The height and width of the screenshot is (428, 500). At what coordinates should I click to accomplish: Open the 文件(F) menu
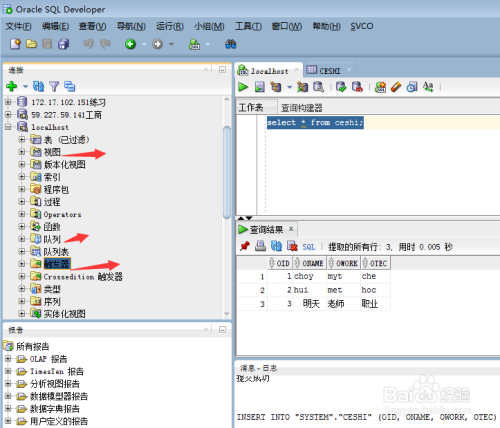pos(18,26)
